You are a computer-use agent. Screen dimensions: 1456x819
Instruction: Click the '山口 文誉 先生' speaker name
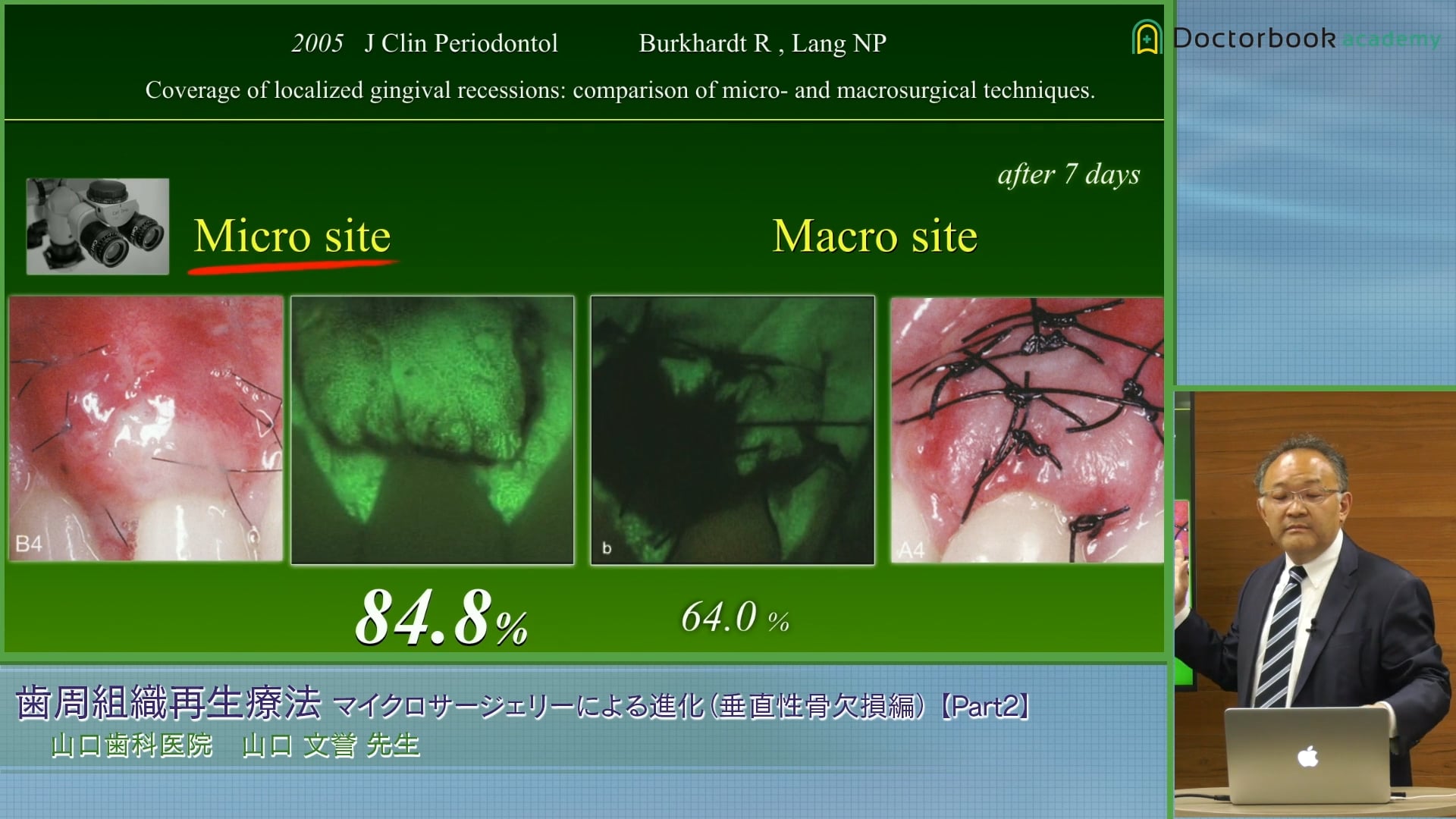(x=331, y=745)
